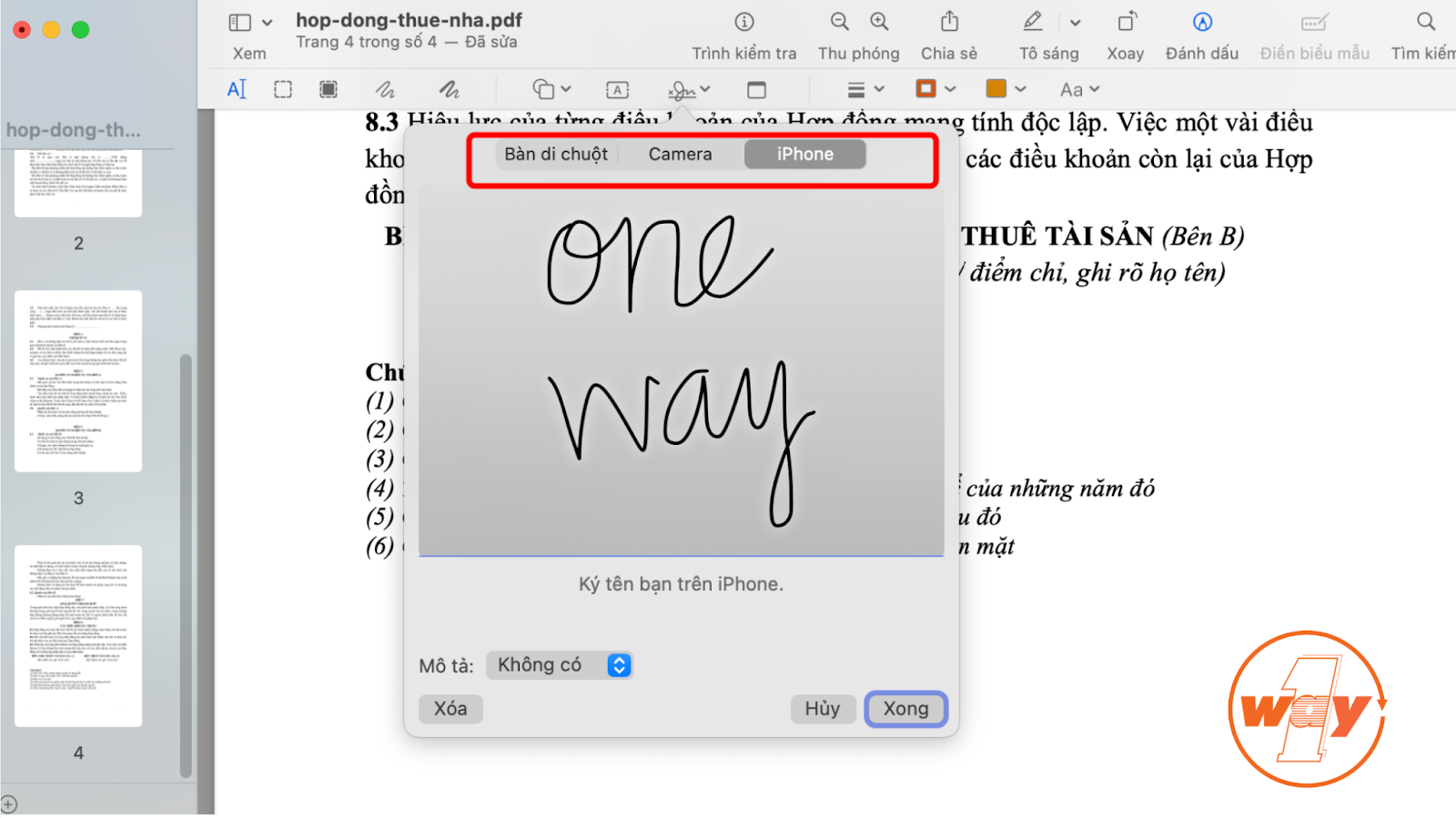This screenshot has height=818, width=1456.
Task: Open the Sign signature menu
Action: (x=689, y=89)
